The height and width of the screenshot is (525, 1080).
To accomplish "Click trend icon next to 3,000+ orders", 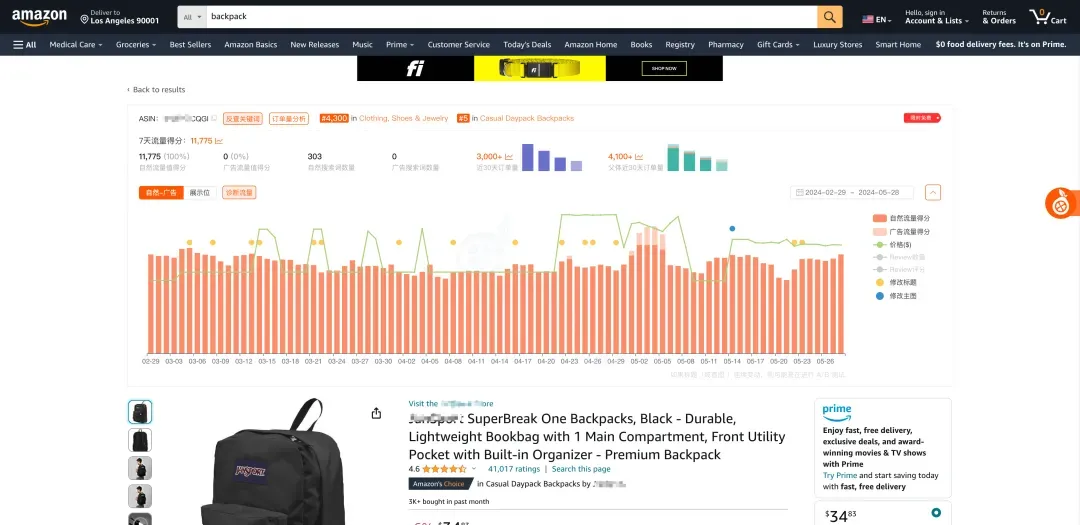I will (x=509, y=156).
